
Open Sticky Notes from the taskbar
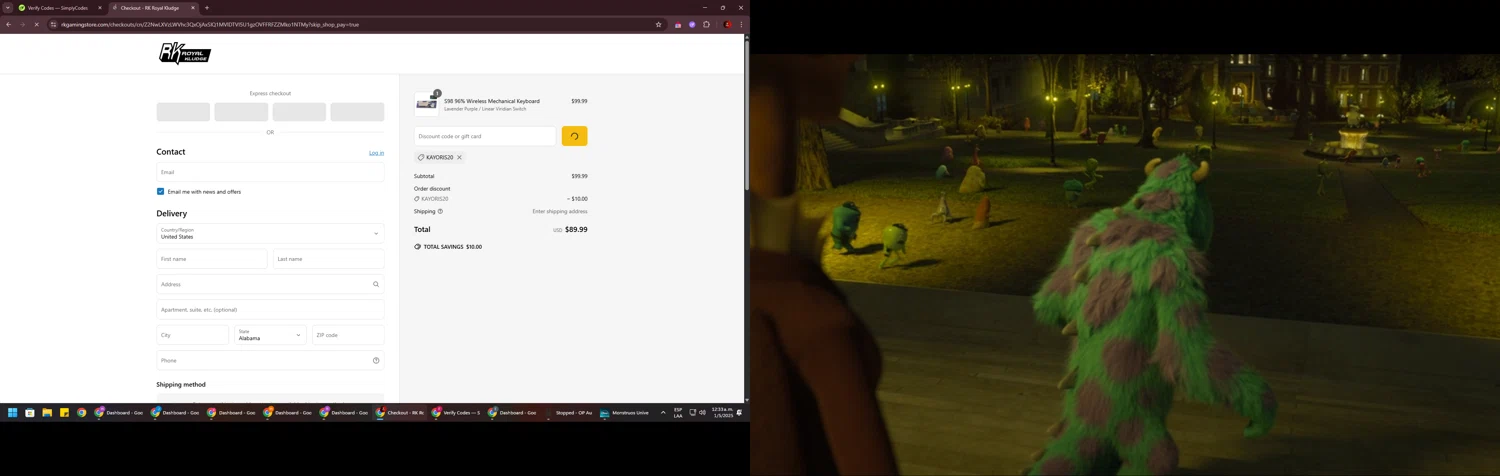click(x=64, y=412)
